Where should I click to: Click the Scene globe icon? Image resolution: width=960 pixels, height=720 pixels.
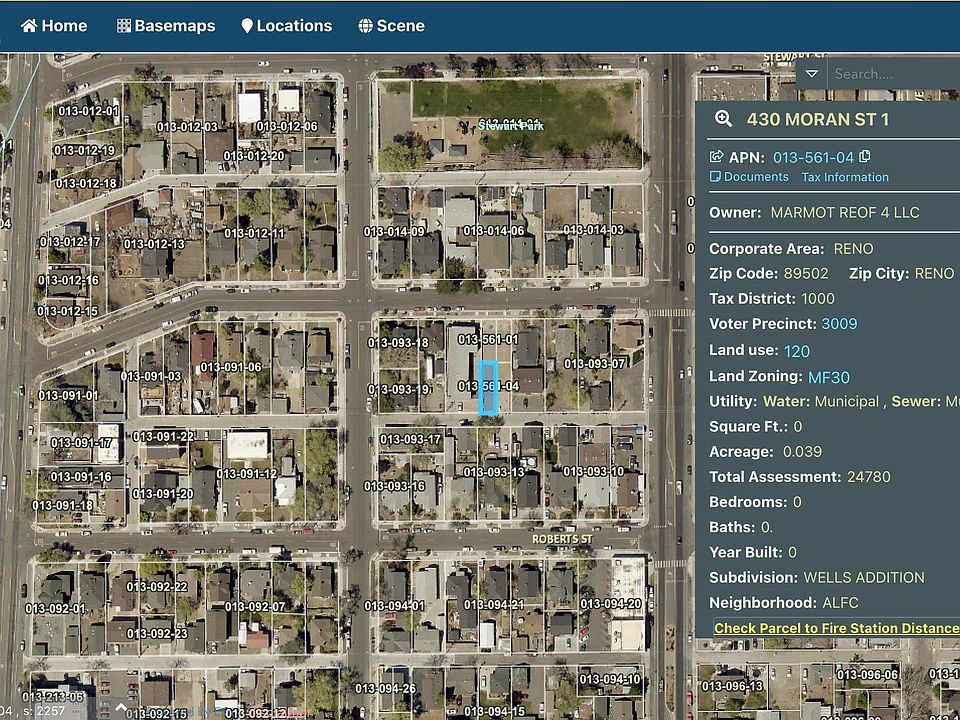(x=366, y=26)
